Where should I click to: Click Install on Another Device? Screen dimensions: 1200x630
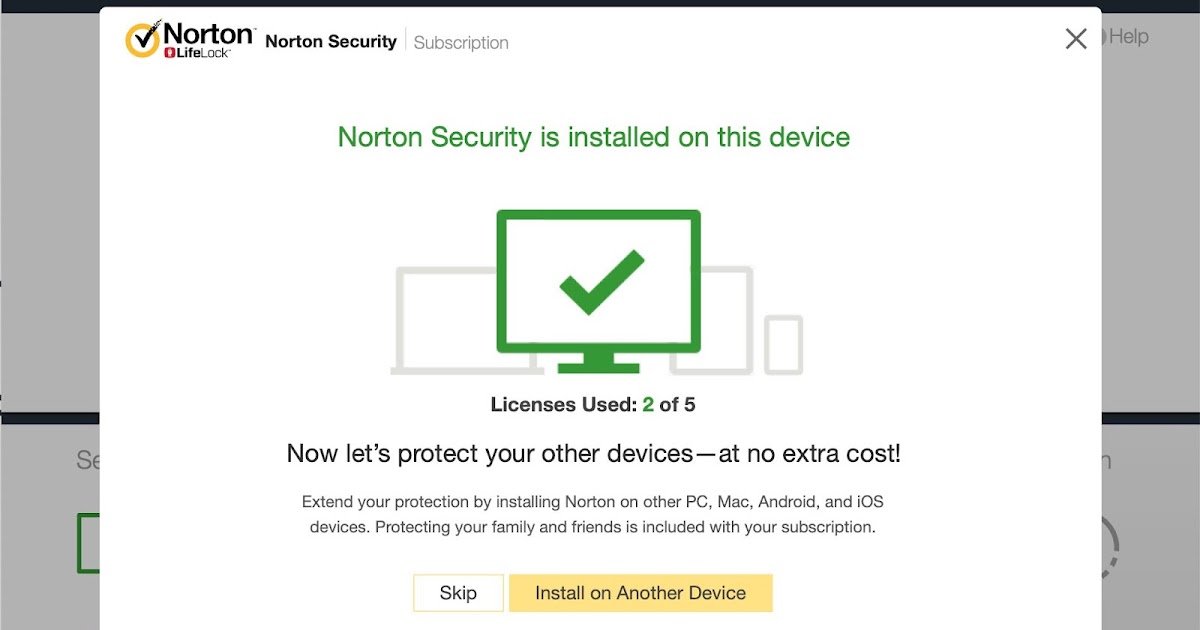tap(640, 592)
